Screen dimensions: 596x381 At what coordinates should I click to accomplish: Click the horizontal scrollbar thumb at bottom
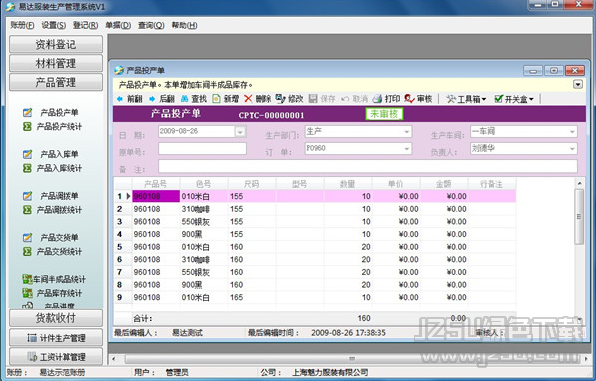pyautogui.click(x=352, y=359)
